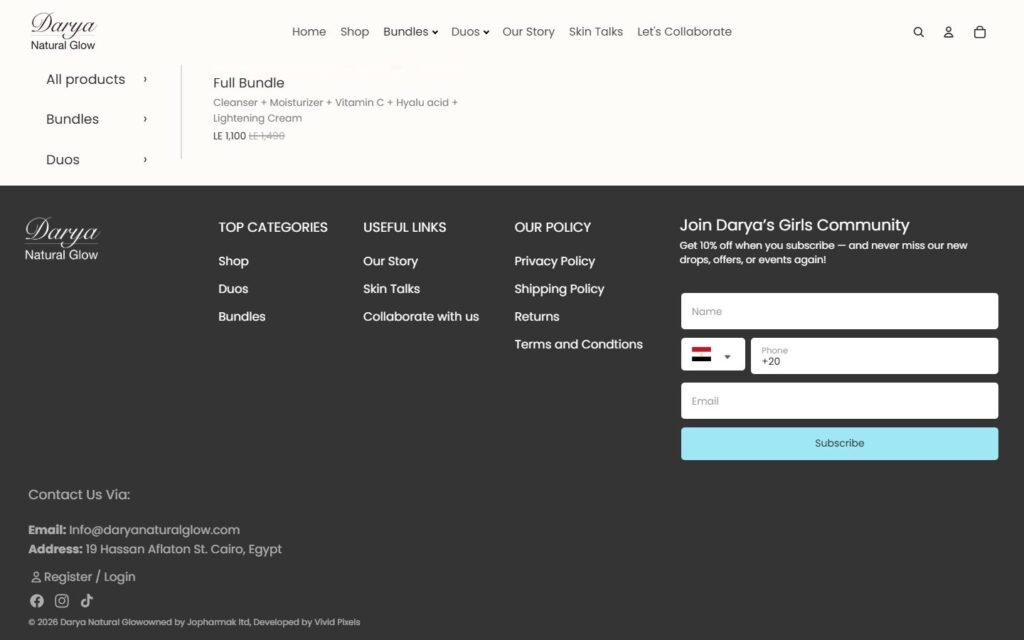Image resolution: width=1024 pixels, height=640 pixels.
Task: Go to Home in the navigation bar
Action: point(309,31)
